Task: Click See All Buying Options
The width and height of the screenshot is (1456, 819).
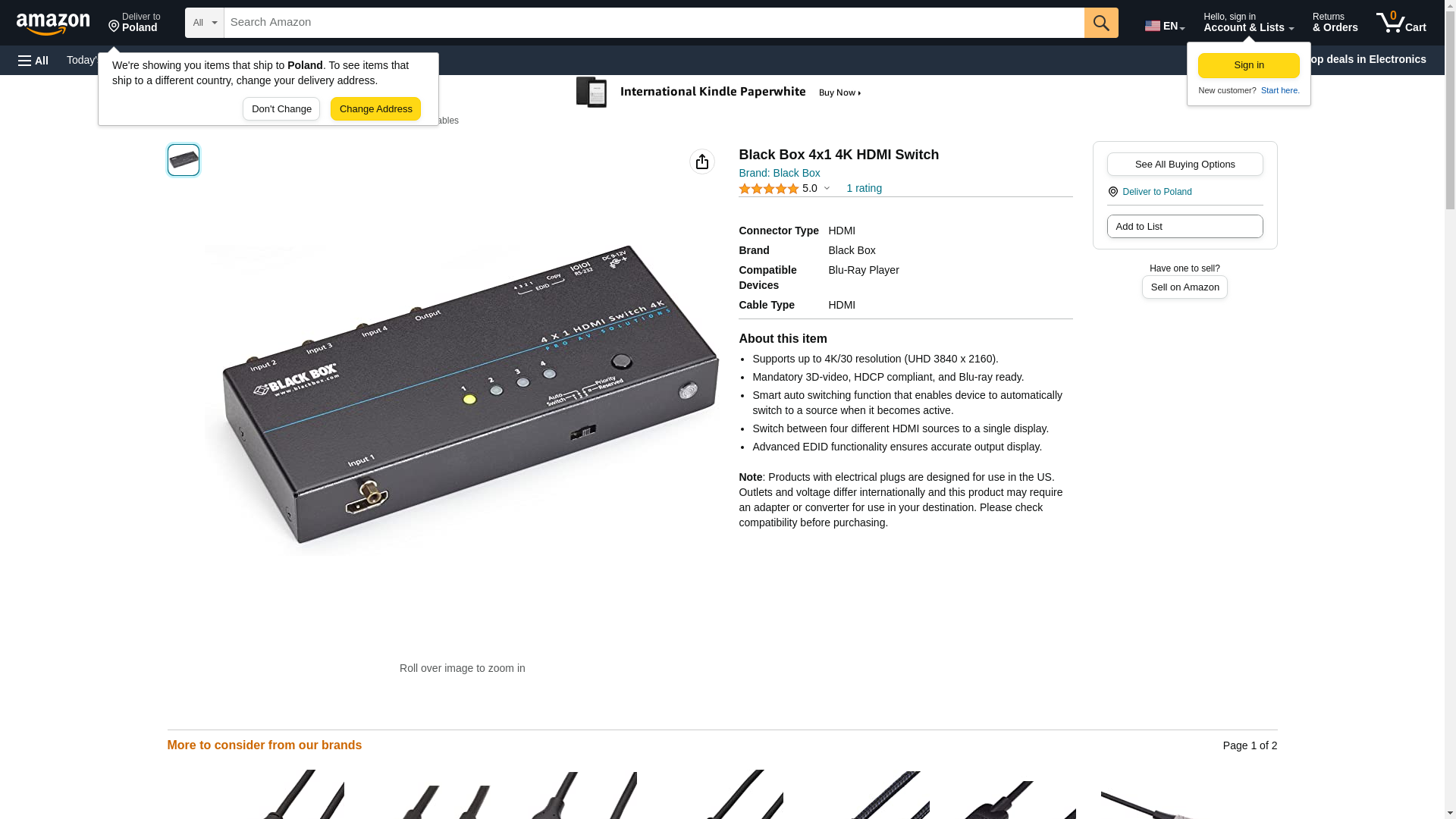Action: [1185, 164]
